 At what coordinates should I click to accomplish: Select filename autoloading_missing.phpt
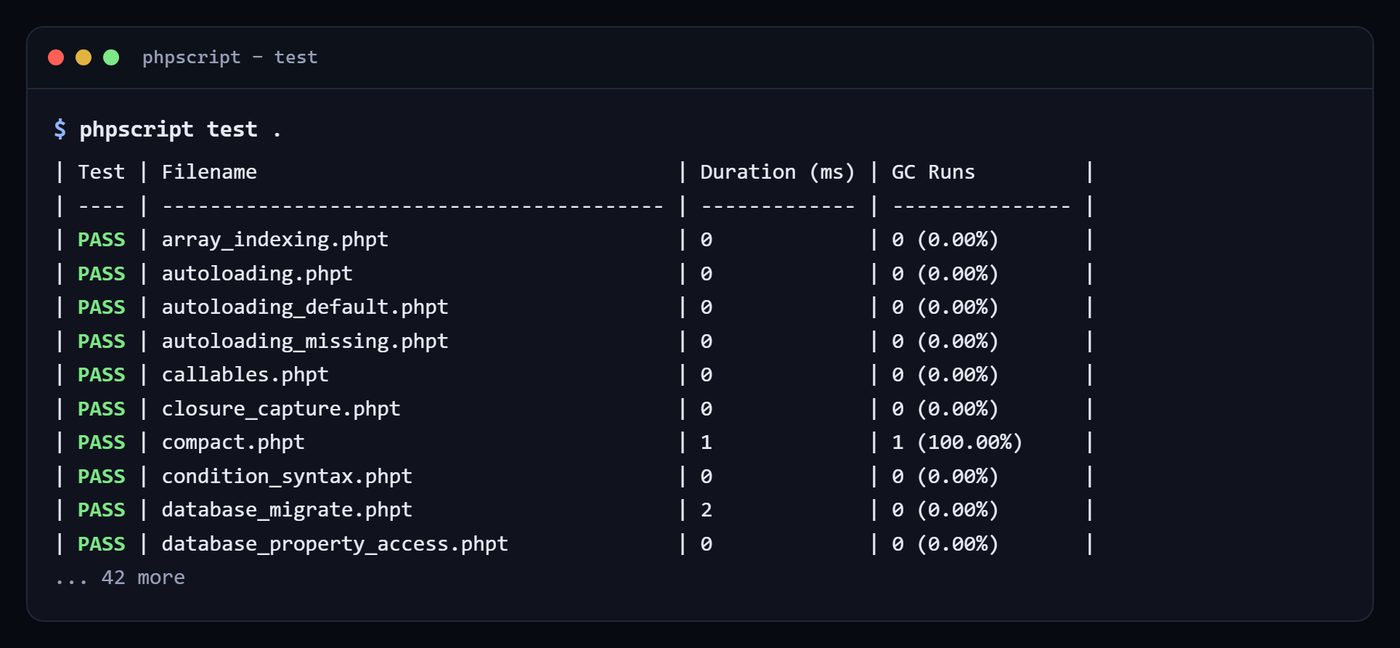point(305,341)
